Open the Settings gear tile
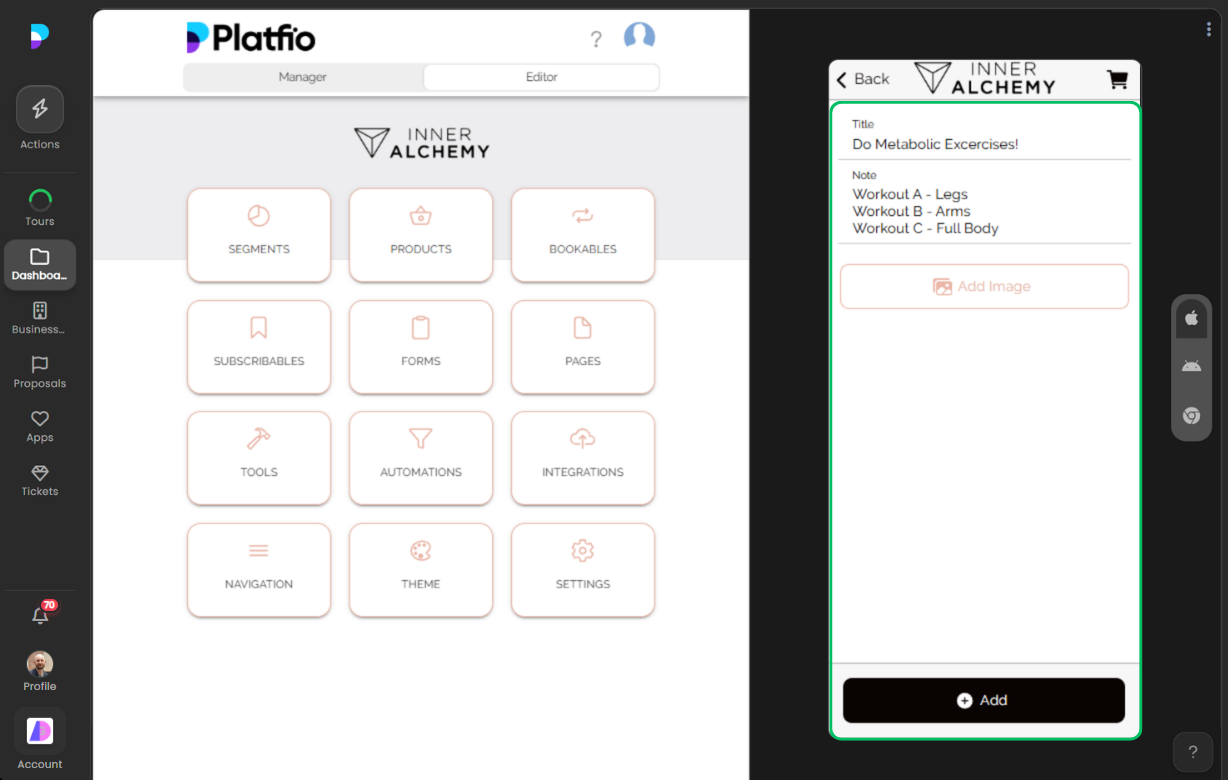Image resolution: width=1228 pixels, height=780 pixels. click(583, 570)
